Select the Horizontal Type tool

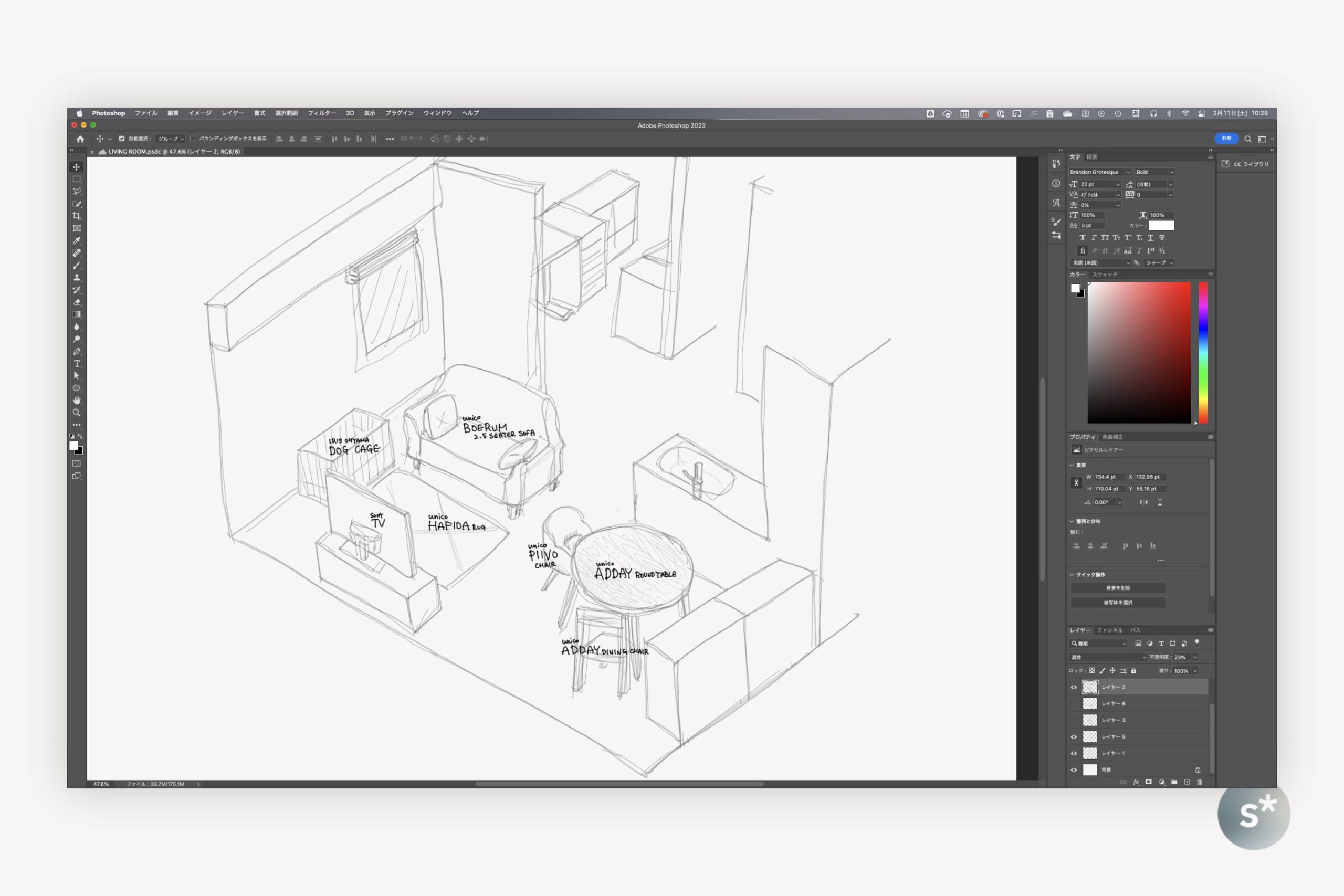click(77, 364)
